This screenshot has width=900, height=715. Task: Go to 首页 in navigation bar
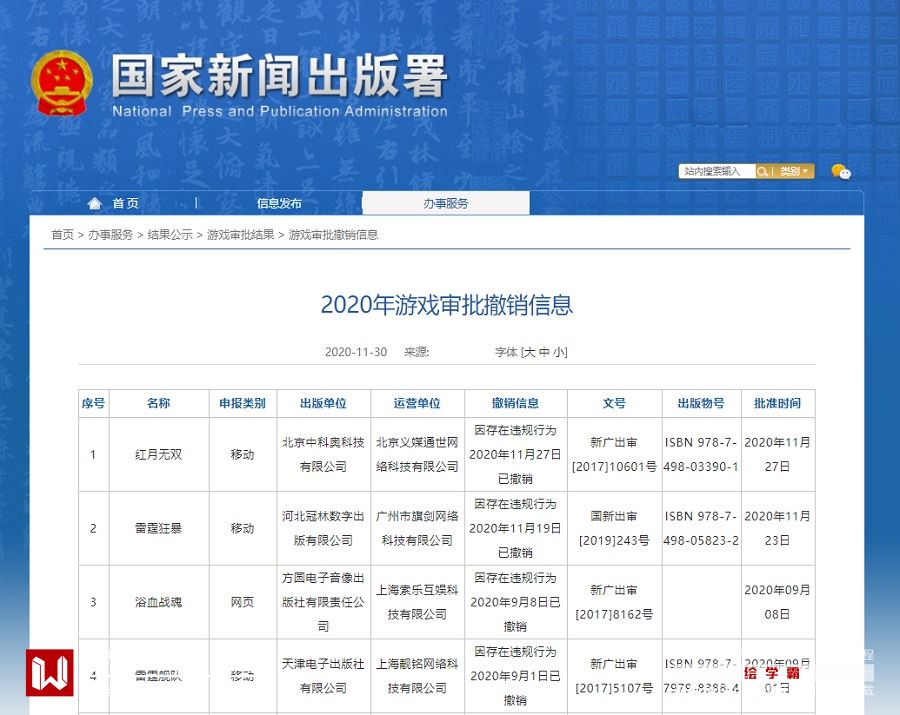click(x=126, y=203)
